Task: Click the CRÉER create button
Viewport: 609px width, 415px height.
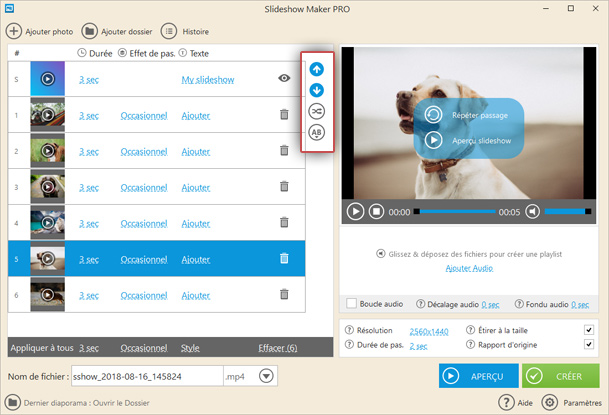Action: [x=560, y=376]
